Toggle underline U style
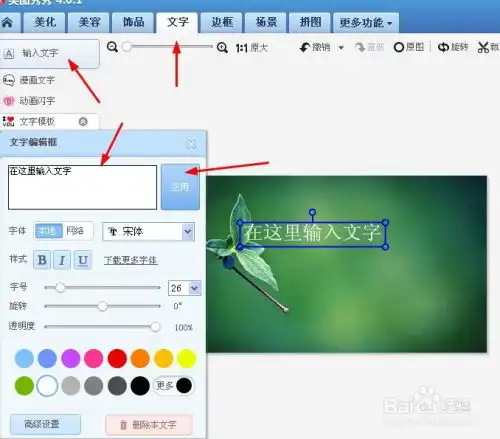The width and height of the screenshot is (500, 439). click(83, 260)
